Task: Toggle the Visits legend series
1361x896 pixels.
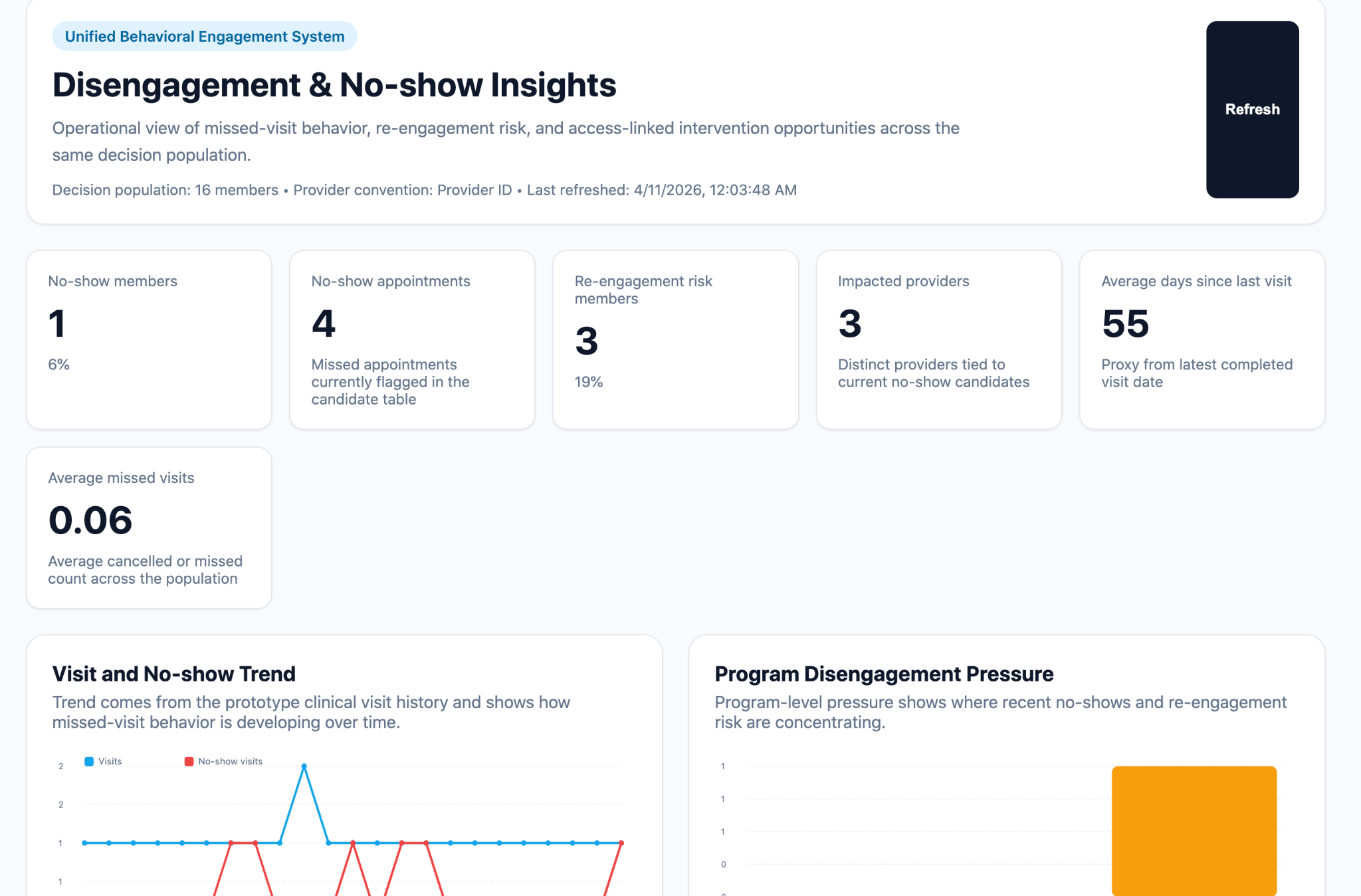Action: click(x=110, y=761)
